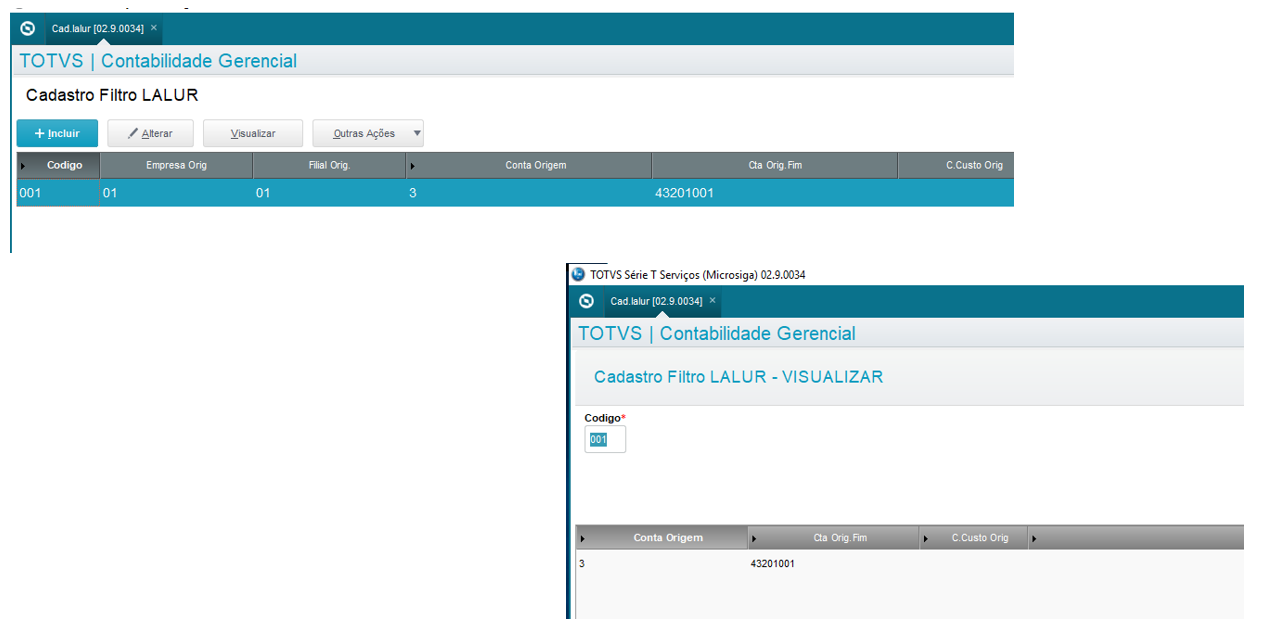Click value 3 in VISUALIZAR grid row
Screen dimensions: 1262x619
582,564
